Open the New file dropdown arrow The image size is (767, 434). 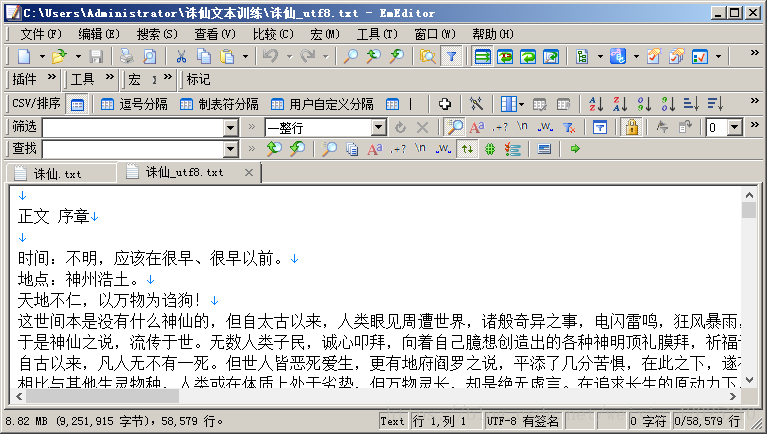pyautogui.click(x=42, y=56)
